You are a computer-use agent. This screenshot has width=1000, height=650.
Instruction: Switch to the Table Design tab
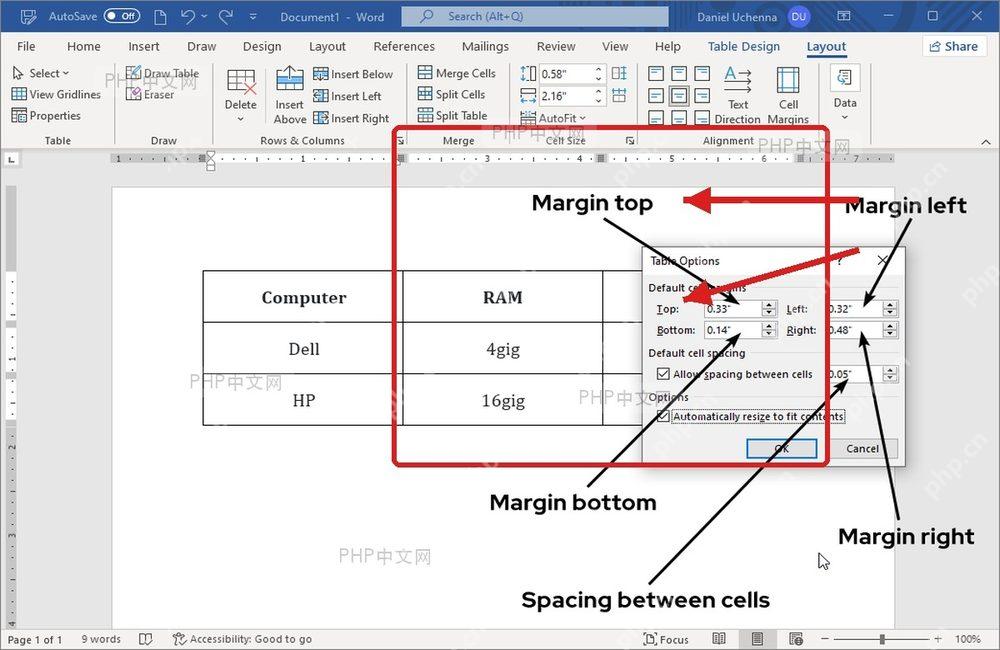pos(744,47)
